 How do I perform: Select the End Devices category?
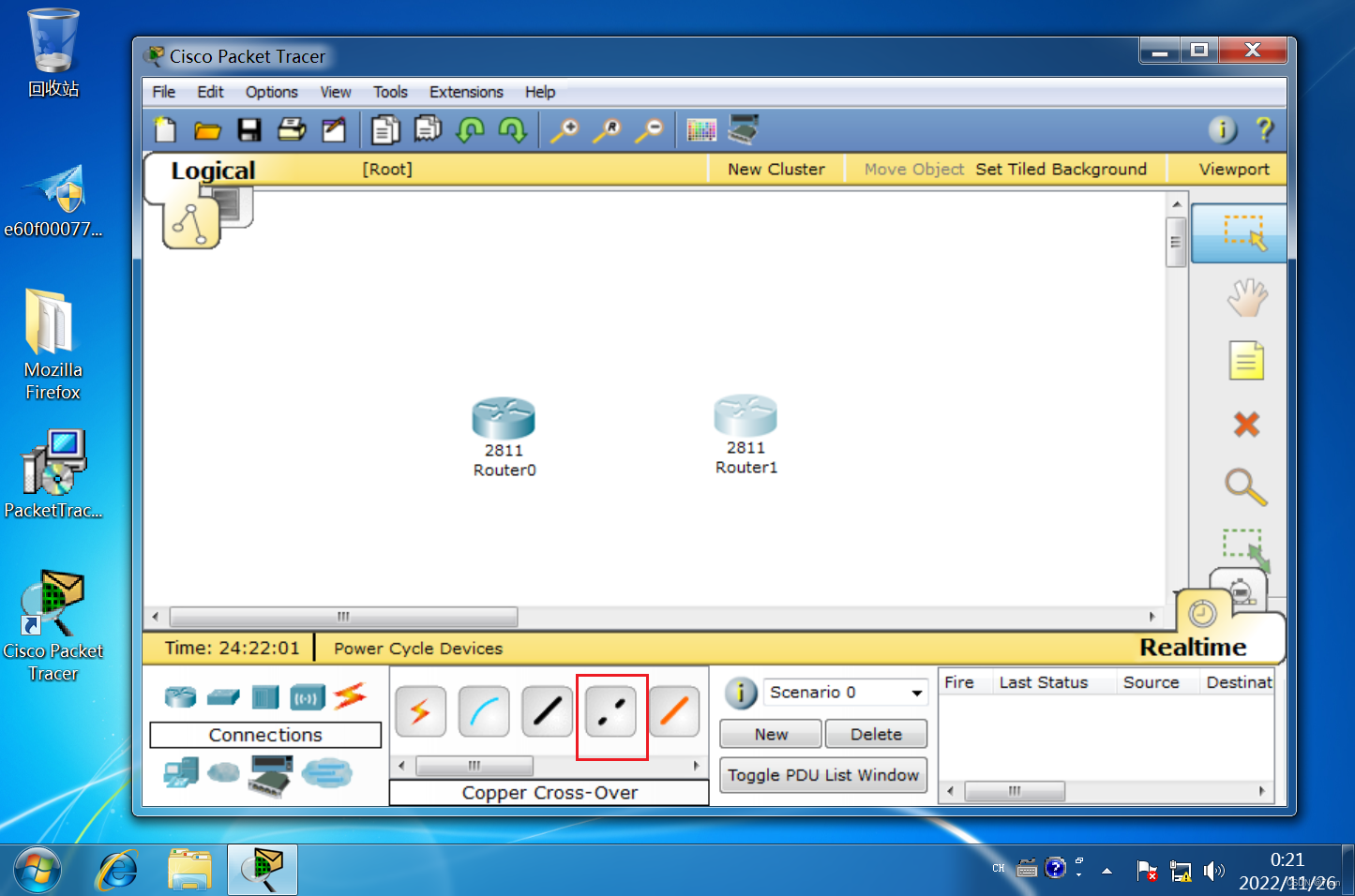click(181, 773)
